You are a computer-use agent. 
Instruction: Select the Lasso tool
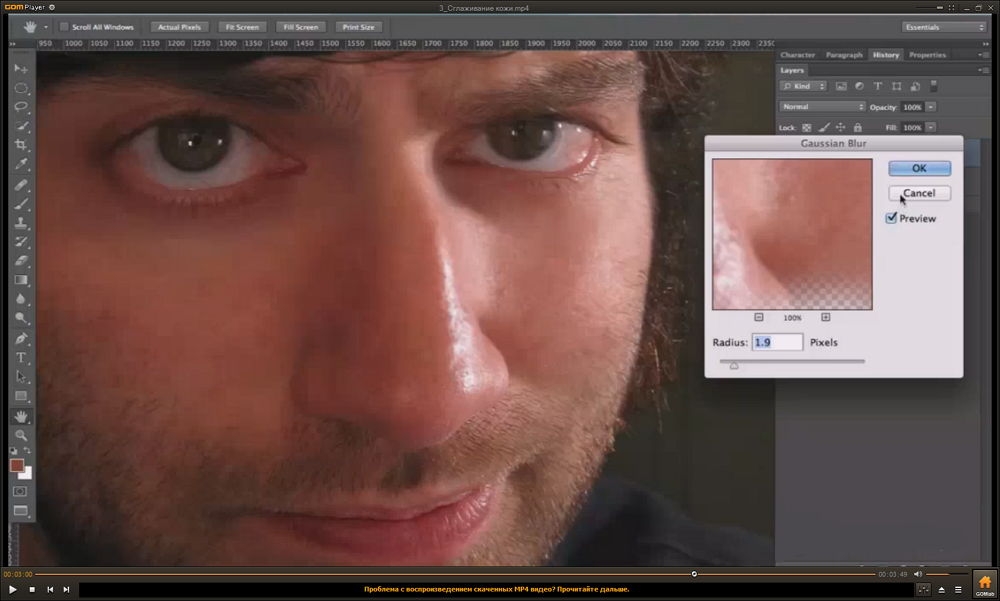[x=21, y=107]
